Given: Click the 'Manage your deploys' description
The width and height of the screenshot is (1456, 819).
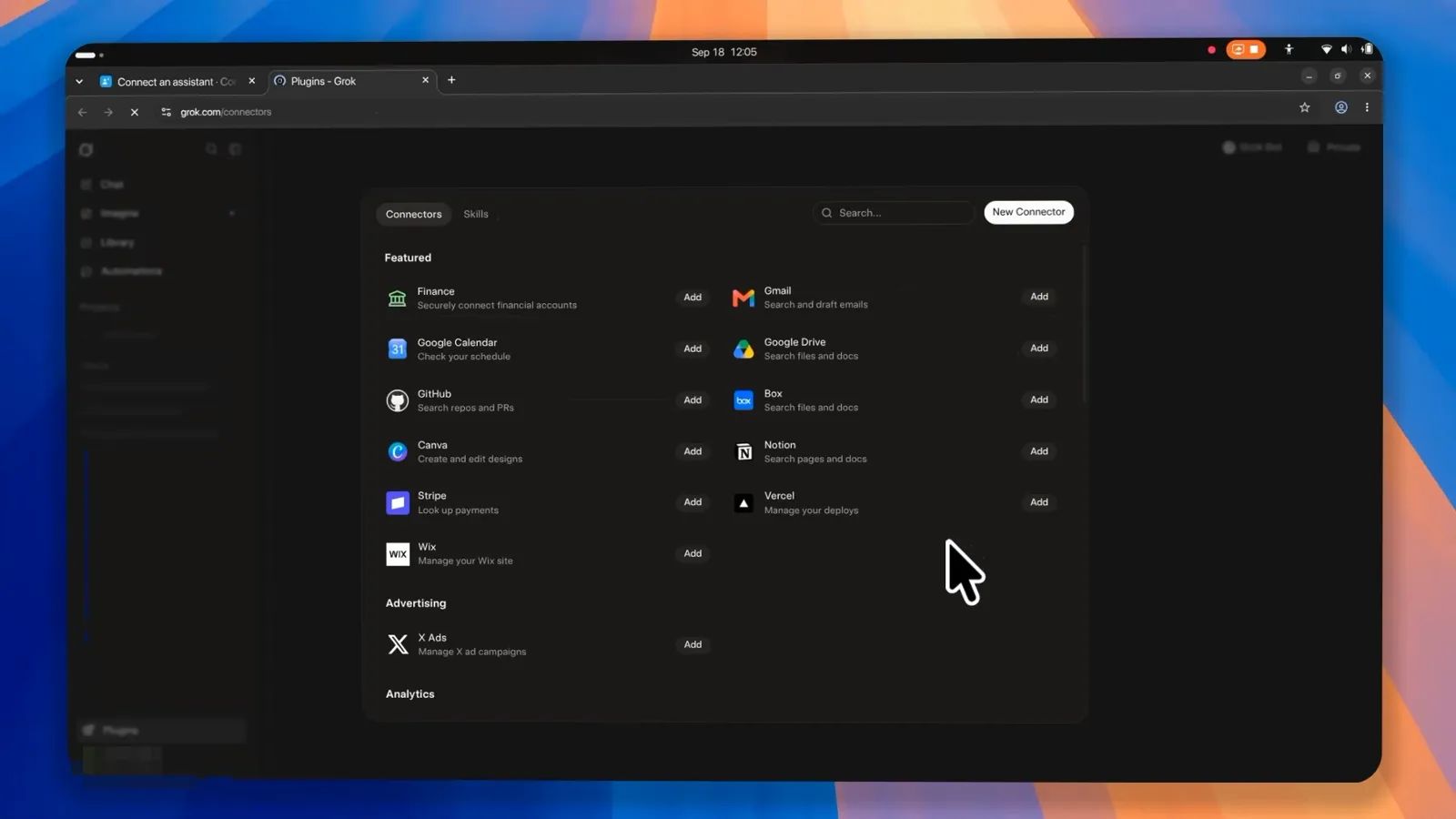Looking at the screenshot, I should click(811, 511).
